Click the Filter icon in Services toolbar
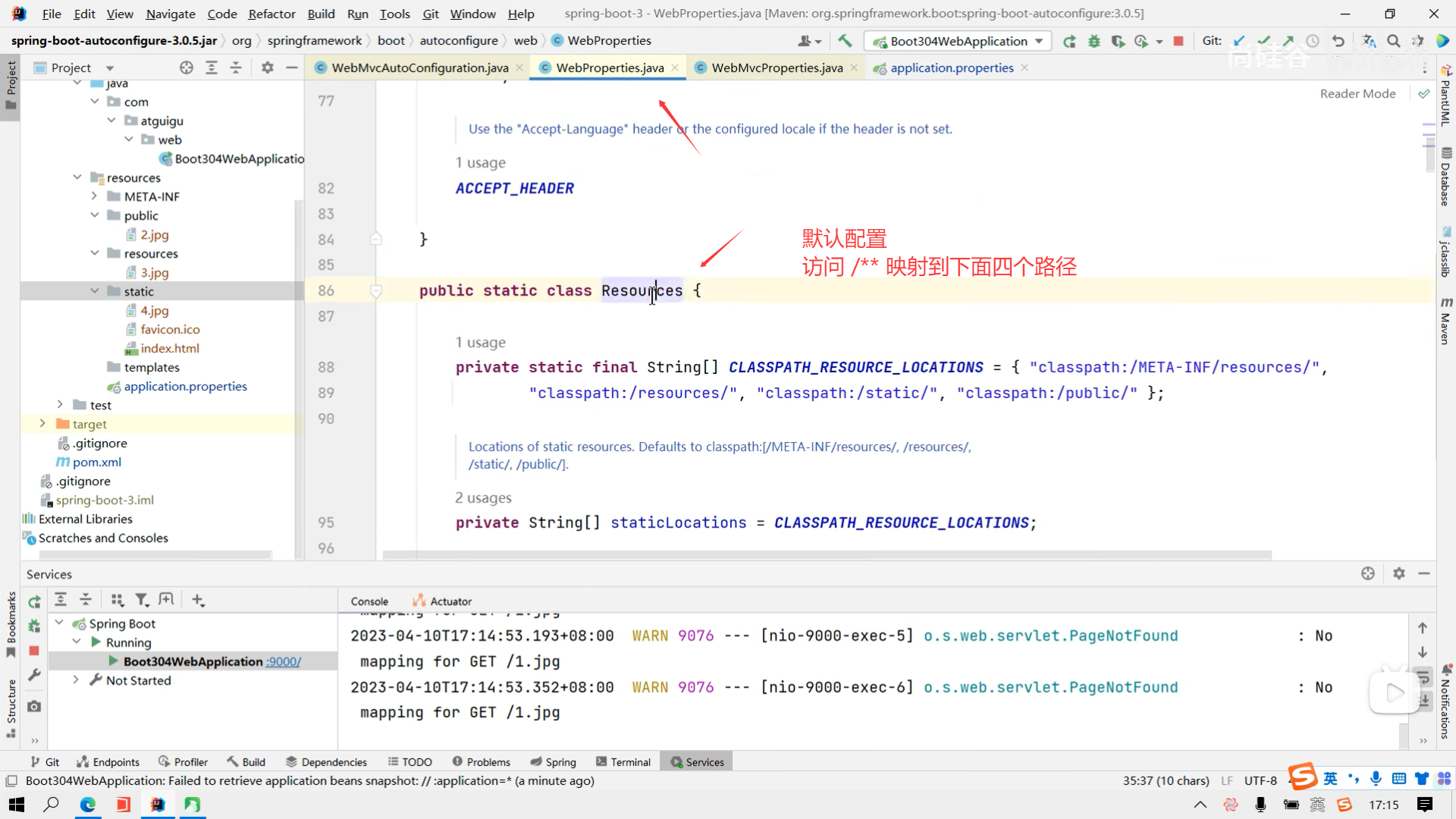Screen dimensions: 1456x819 [x=141, y=600]
